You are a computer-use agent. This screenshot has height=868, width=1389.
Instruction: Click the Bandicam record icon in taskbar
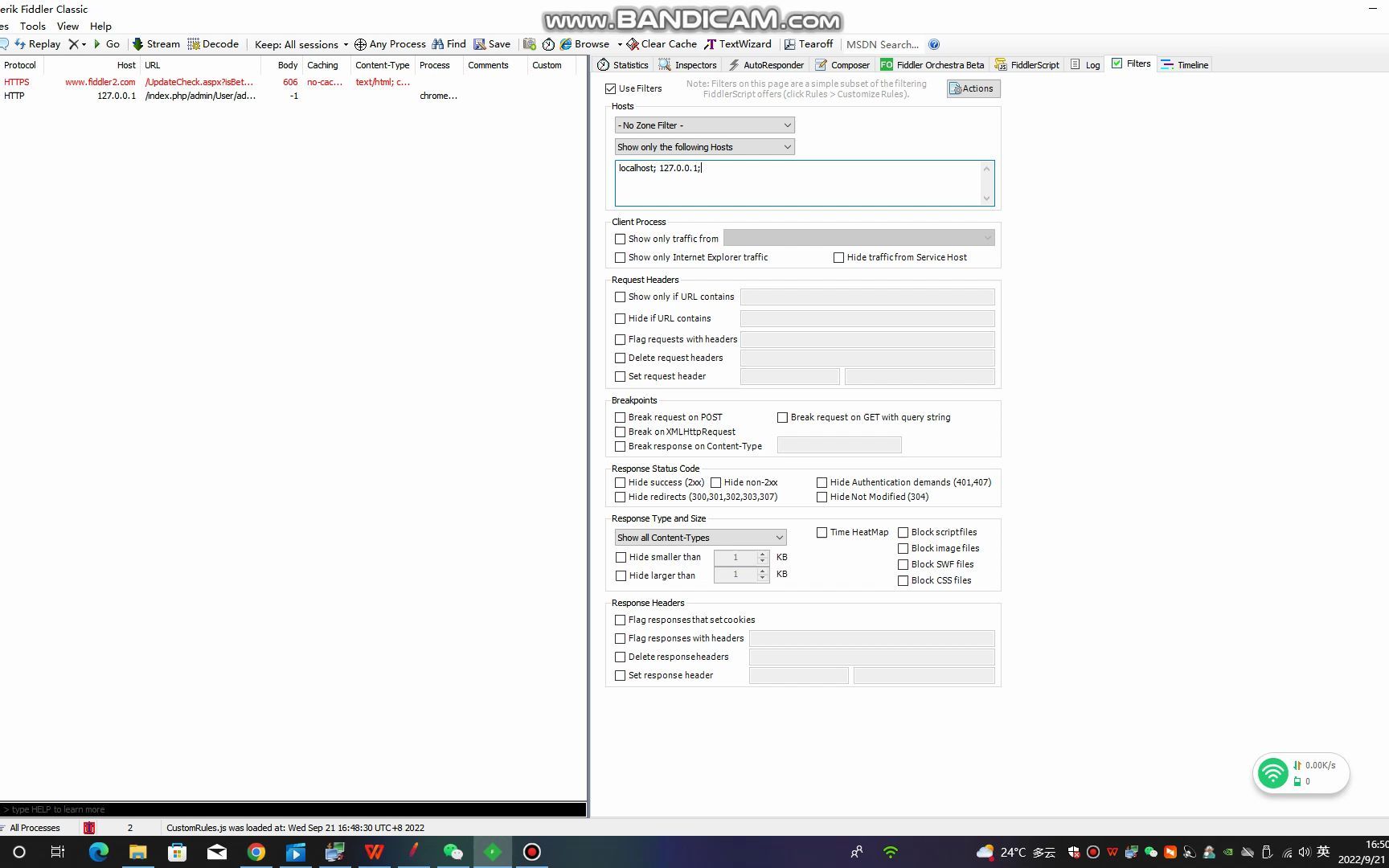click(532, 852)
